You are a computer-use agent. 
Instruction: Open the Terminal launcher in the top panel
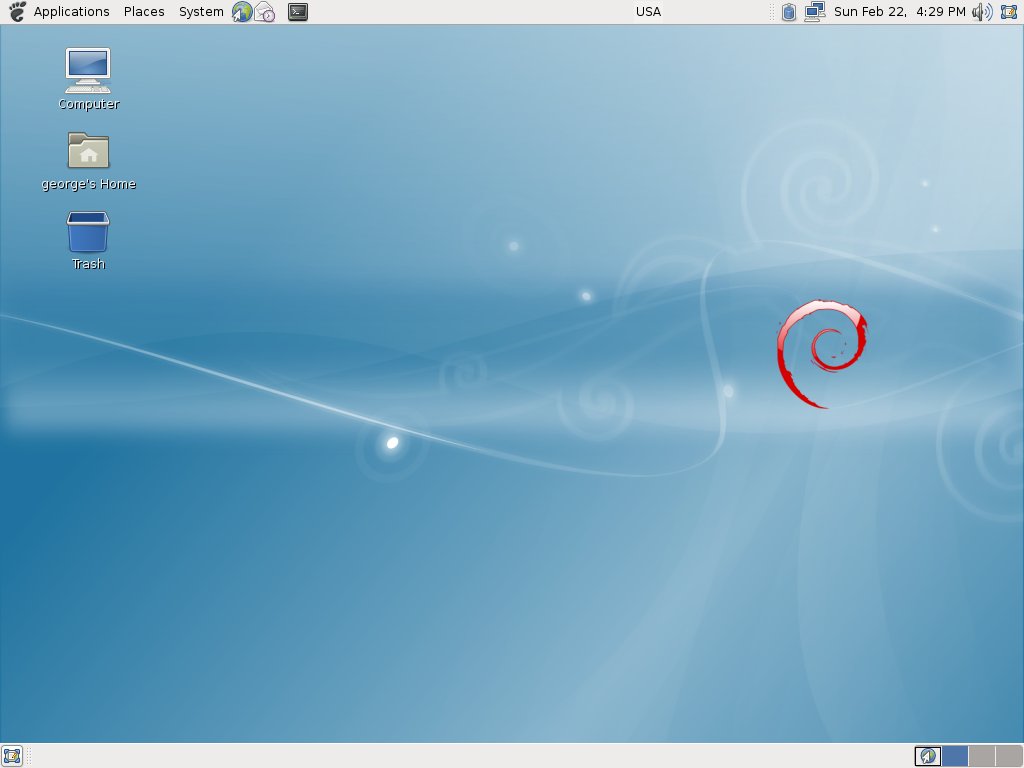[298, 12]
